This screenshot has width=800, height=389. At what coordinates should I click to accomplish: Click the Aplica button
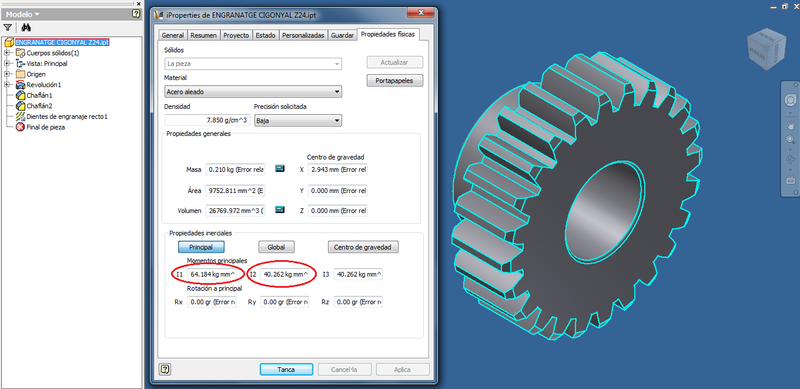tap(403, 370)
